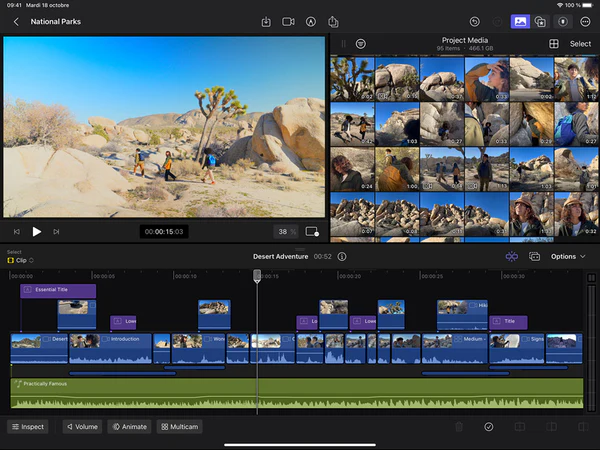The height and width of the screenshot is (450, 600).
Task: Tap the import media icon
Action: pyautogui.click(x=266, y=21)
